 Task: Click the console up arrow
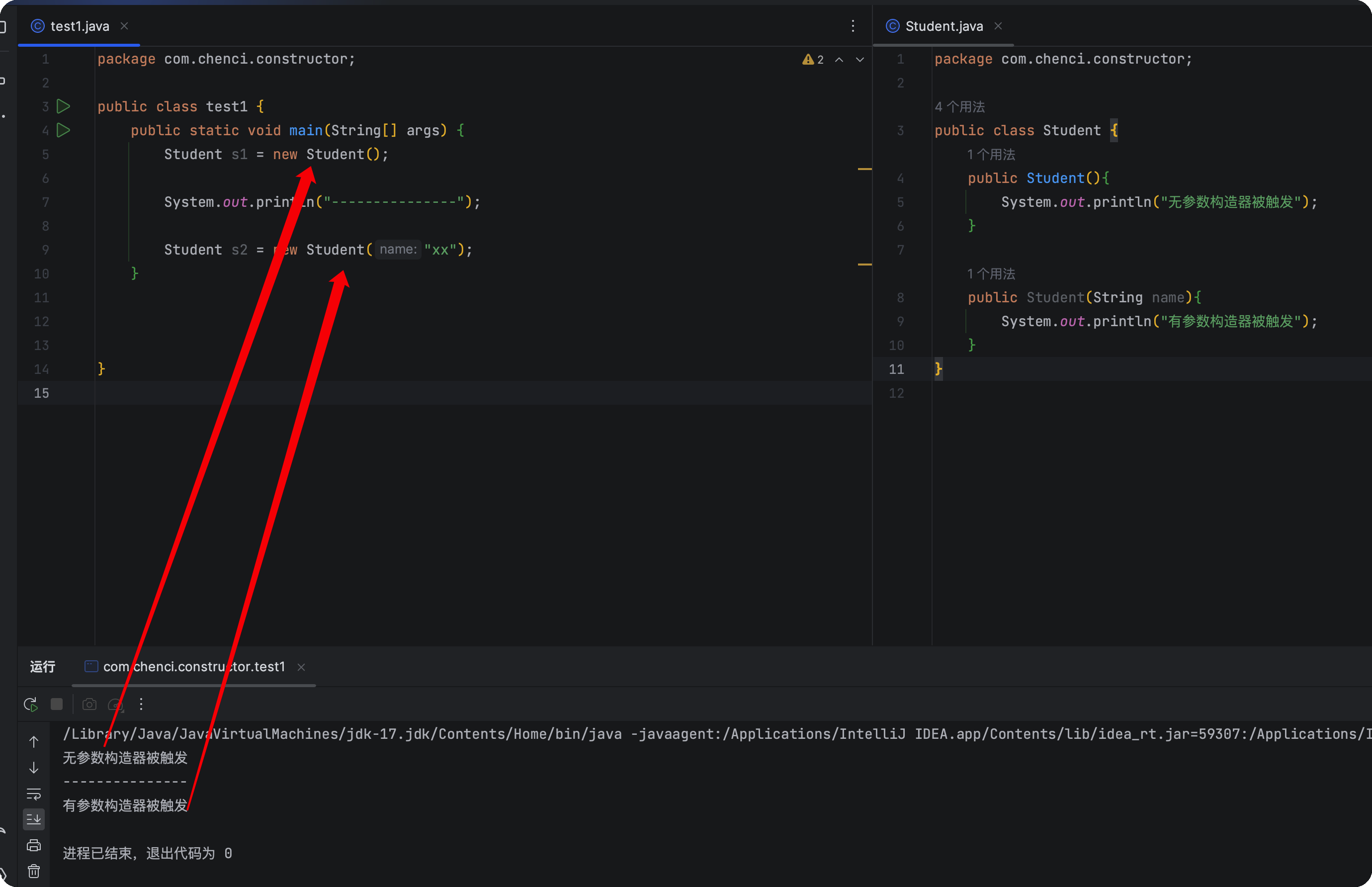coord(34,741)
